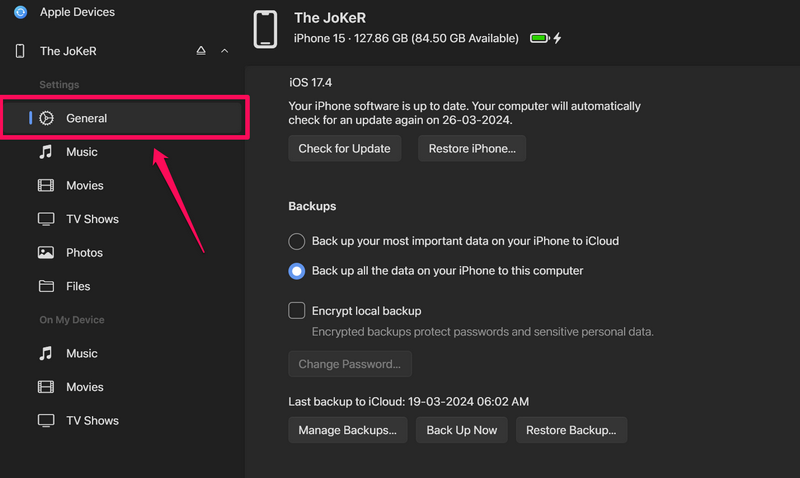Viewport: 800px width, 478px height.
Task: Click the iPhone device icon in header
Action: (265, 29)
